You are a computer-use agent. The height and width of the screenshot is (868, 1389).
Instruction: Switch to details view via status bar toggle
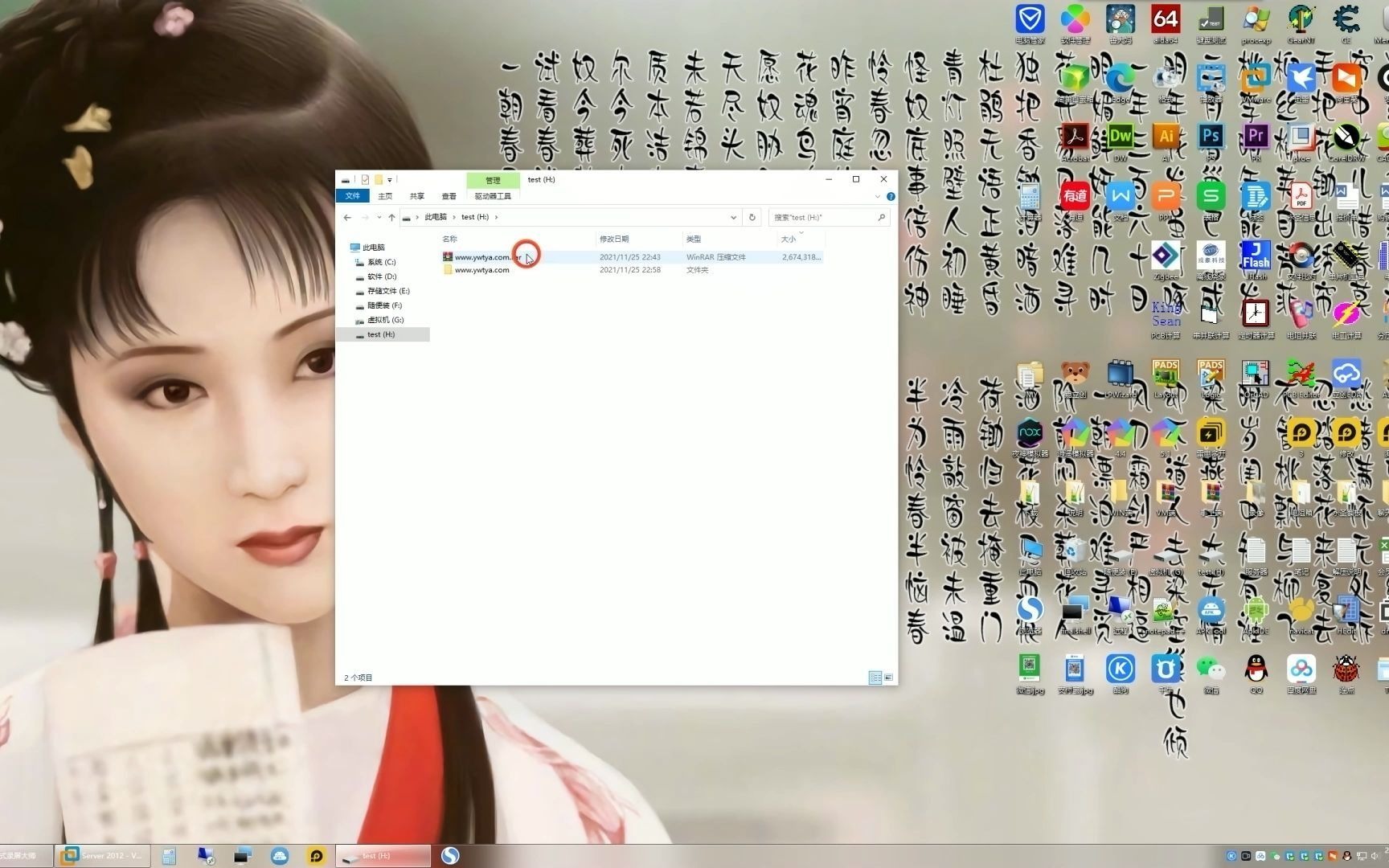pos(875,678)
